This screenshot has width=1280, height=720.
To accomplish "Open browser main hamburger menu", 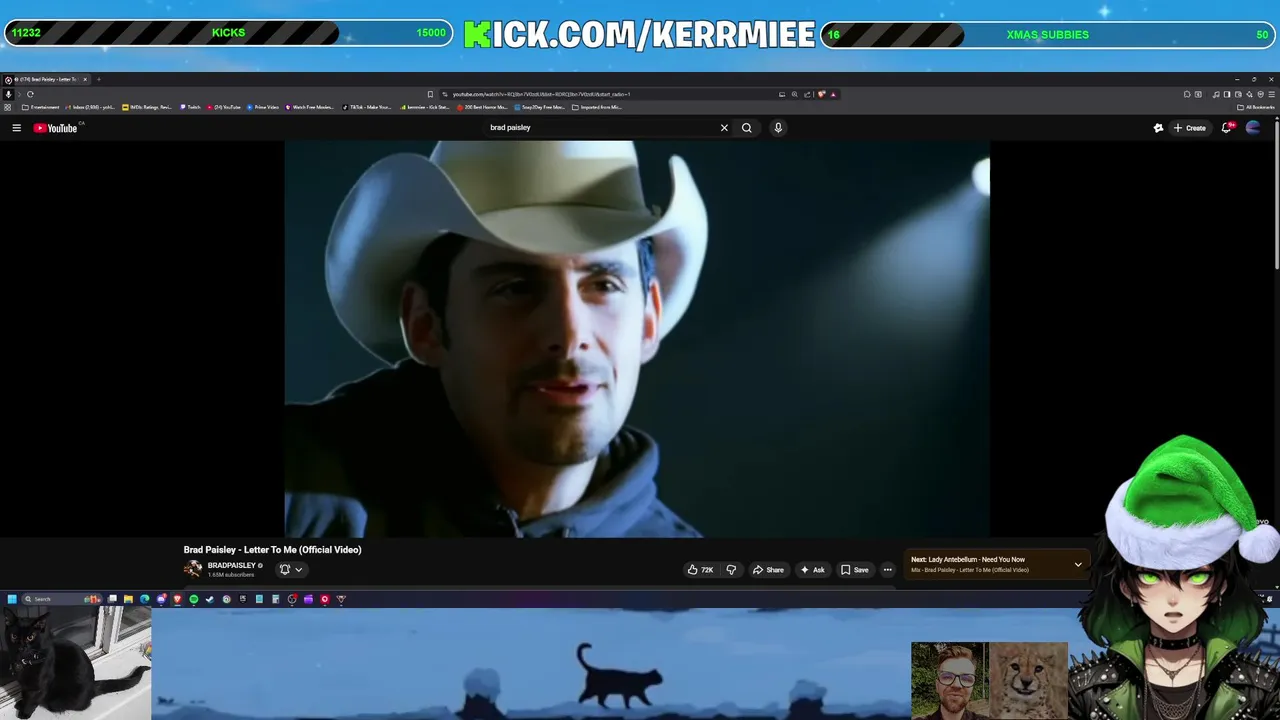I will [x=1271, y=94].
